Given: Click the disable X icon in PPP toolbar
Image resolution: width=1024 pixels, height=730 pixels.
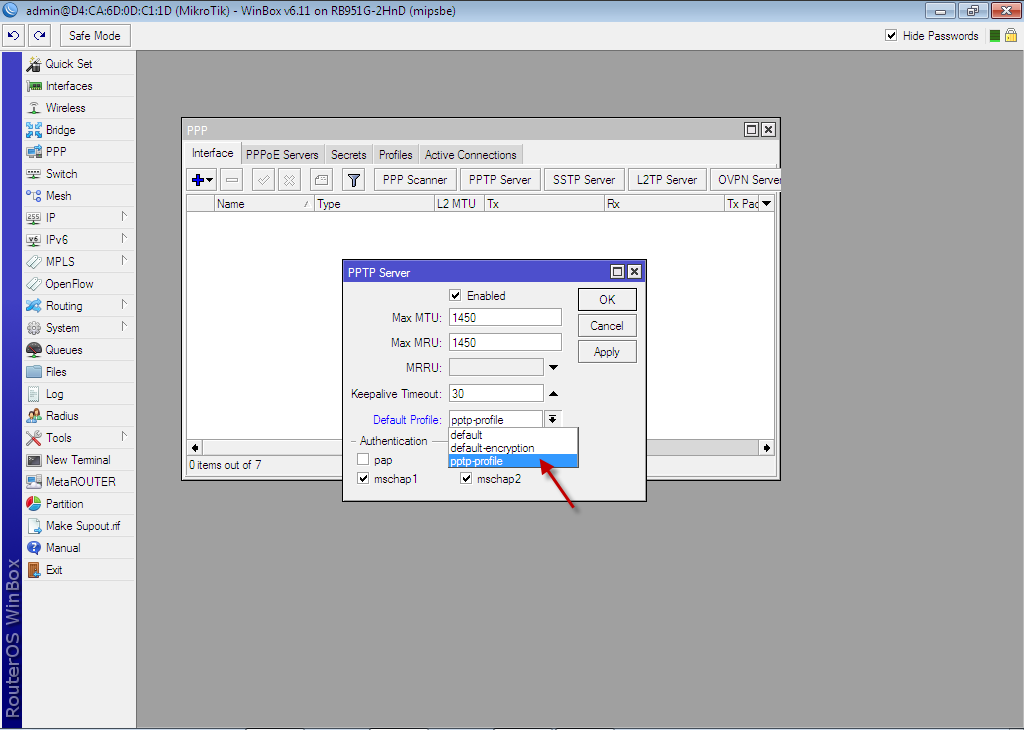Looking at the screenshot, I should coord(289,180).
